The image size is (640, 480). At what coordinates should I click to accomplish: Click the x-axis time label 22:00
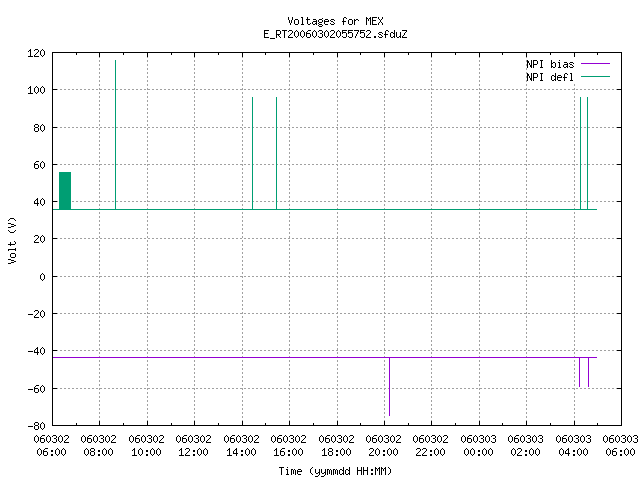click(x=431, y=452)
